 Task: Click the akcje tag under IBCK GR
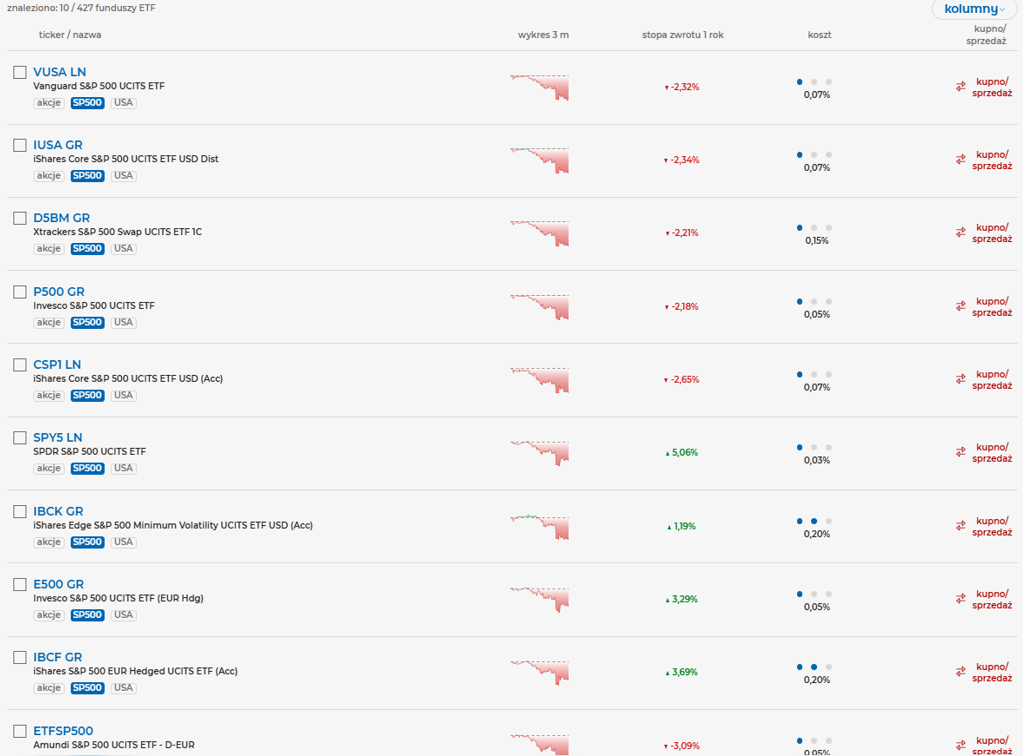point(49,542)
